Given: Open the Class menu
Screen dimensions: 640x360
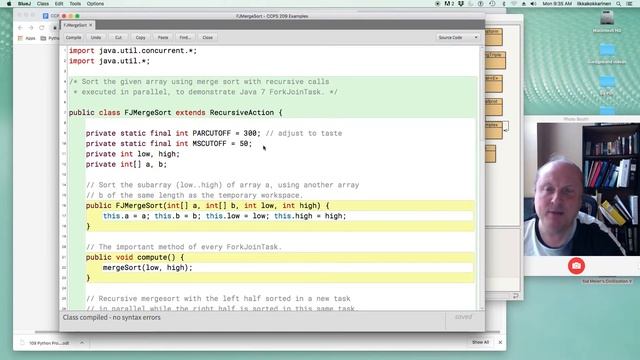Looking at the screenshot, I should [42, 4].
